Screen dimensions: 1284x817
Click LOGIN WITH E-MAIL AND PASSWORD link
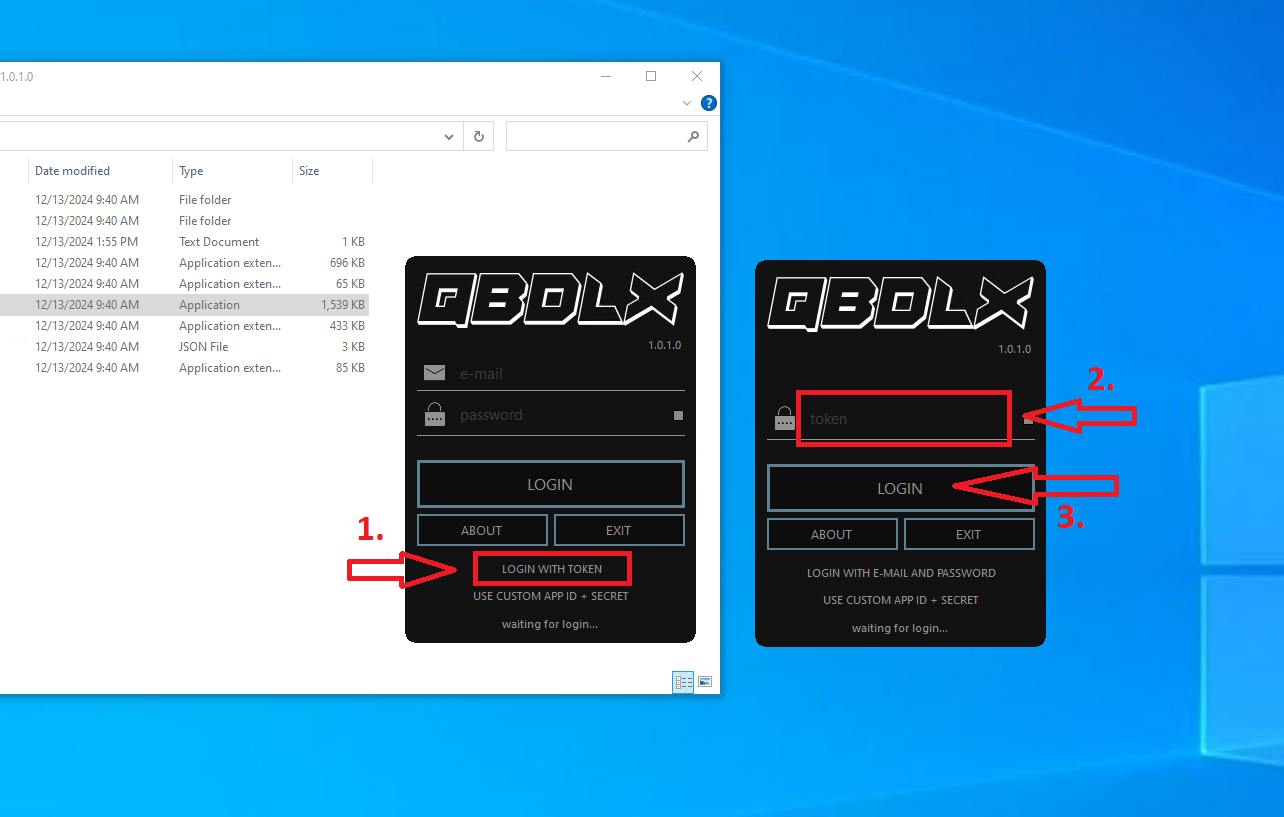click(901, 573)
